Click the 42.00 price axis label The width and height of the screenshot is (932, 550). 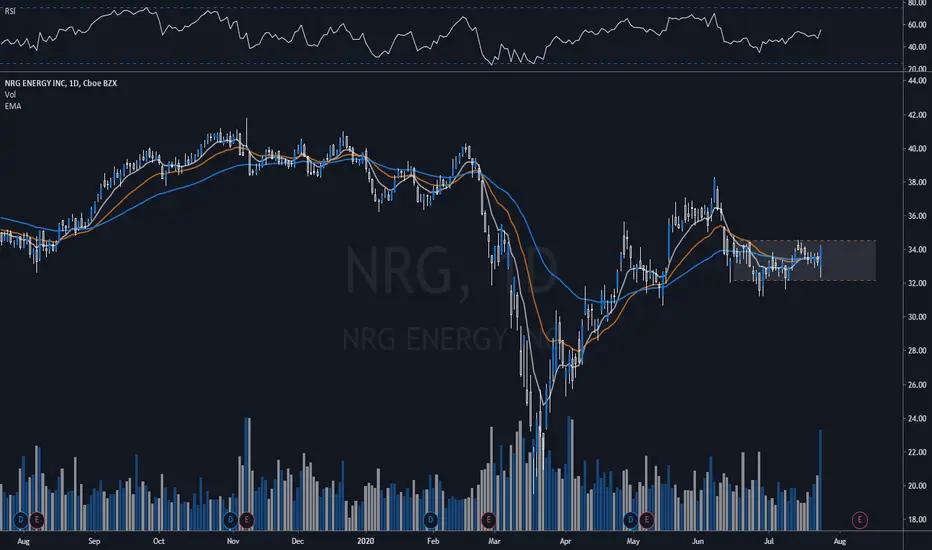[917, 115]
